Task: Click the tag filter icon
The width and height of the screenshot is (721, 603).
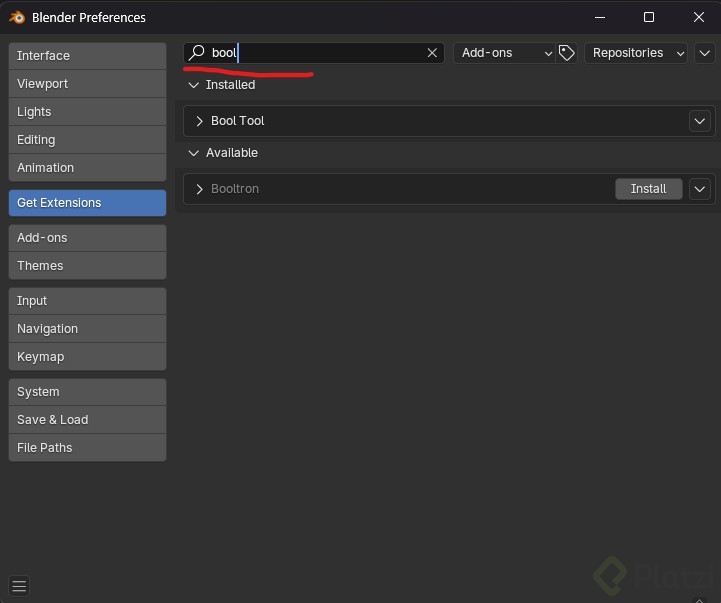Action: [x=566, y=53]
